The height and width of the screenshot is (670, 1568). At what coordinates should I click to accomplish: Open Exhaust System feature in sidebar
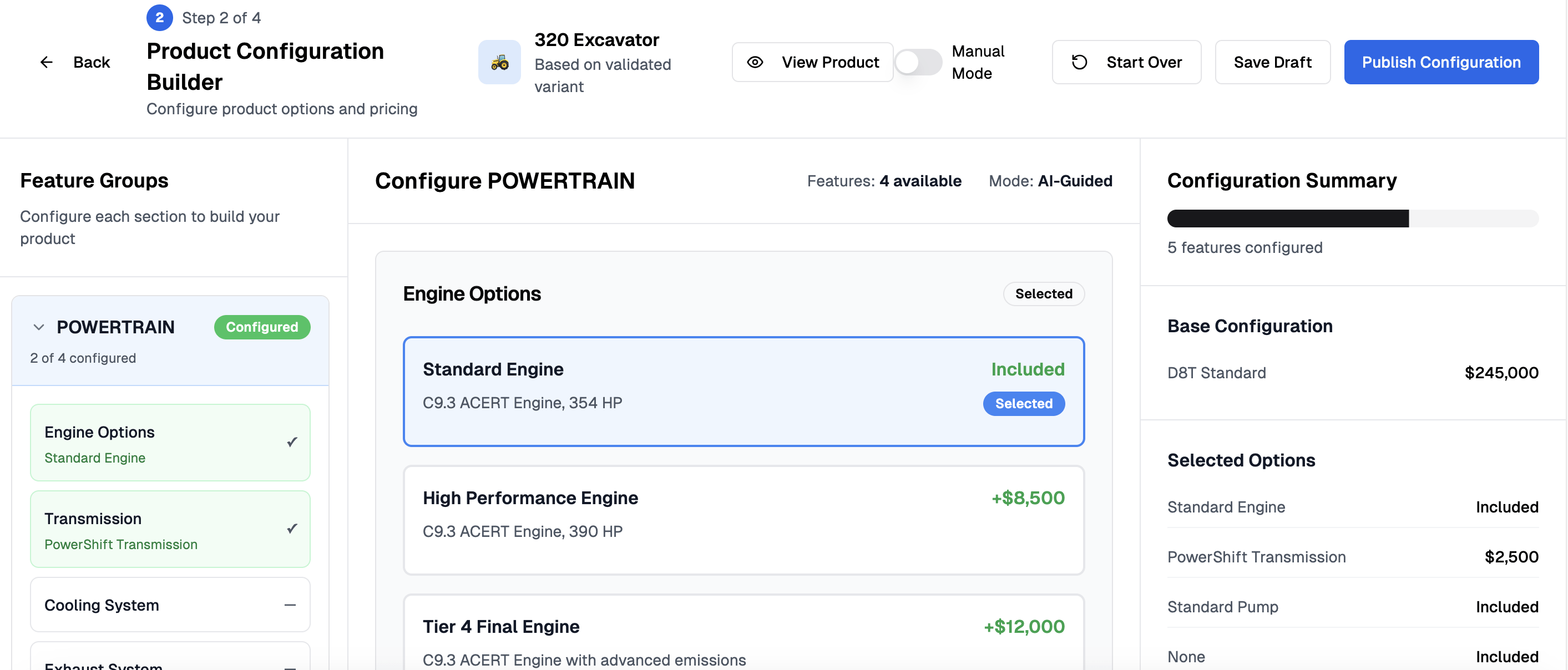click(x=170, y=657)
